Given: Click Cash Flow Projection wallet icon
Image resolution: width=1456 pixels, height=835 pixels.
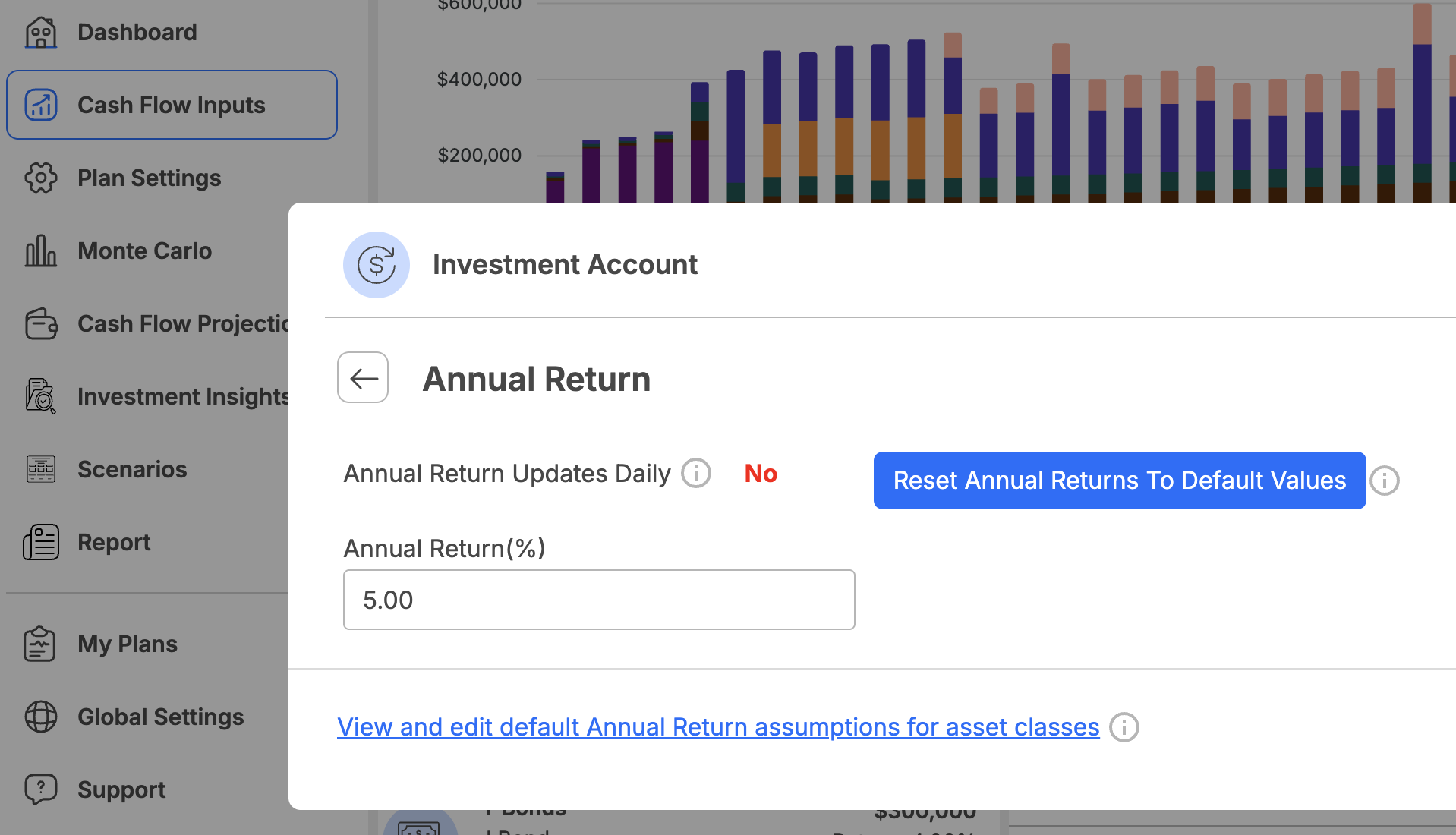Looking at the screenshot, I should pos(41,323).
